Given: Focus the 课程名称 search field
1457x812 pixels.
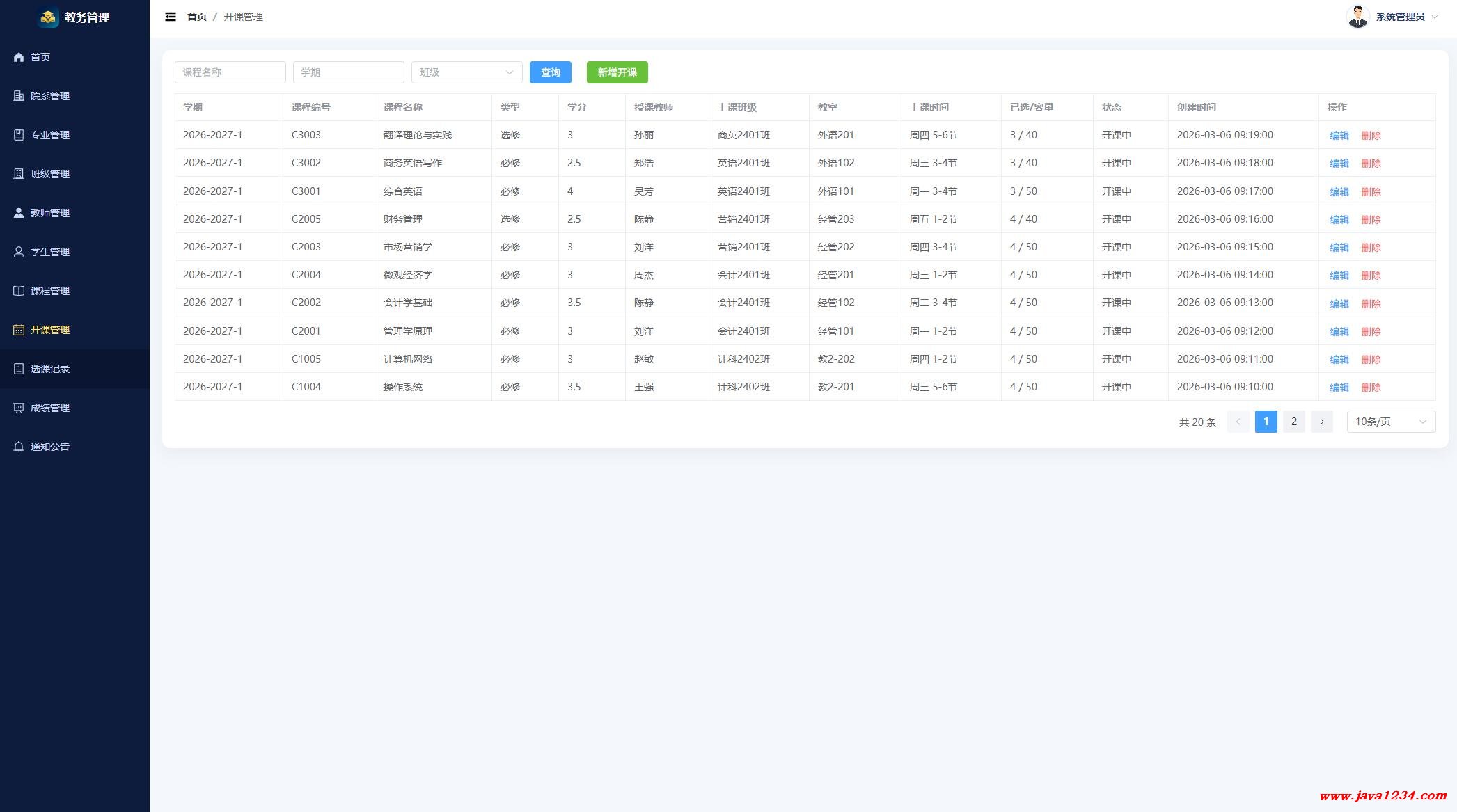Looking at the screenshot, I should [x=230, y=72].
